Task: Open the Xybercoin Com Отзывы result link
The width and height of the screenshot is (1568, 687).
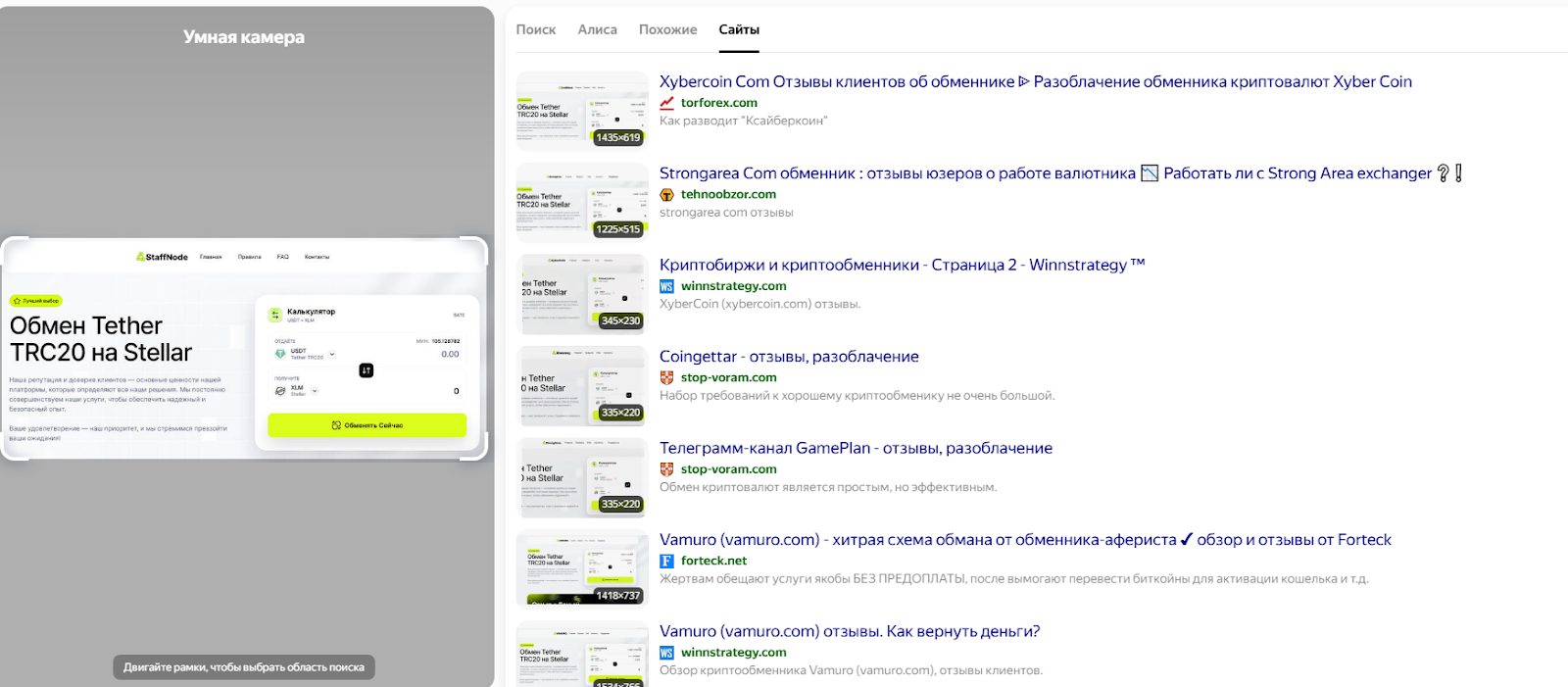Action: pos(1035,81)
